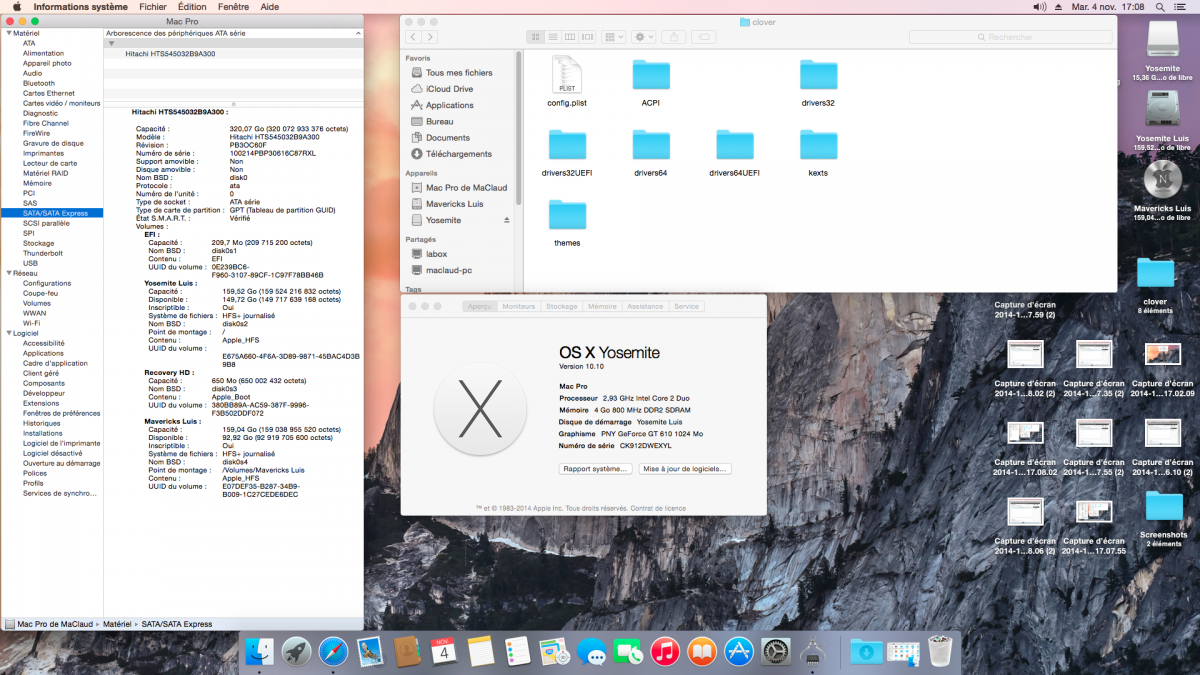
Task: Click the Finder share toolbar icon
Action: 673,37
